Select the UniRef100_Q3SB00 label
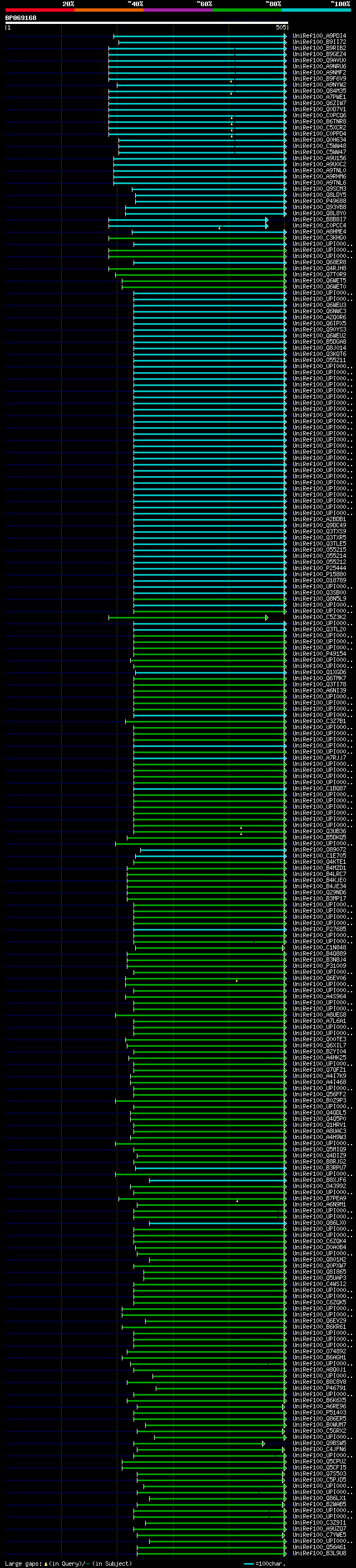This screenshot has width=356, height=1568. (319, 592)
